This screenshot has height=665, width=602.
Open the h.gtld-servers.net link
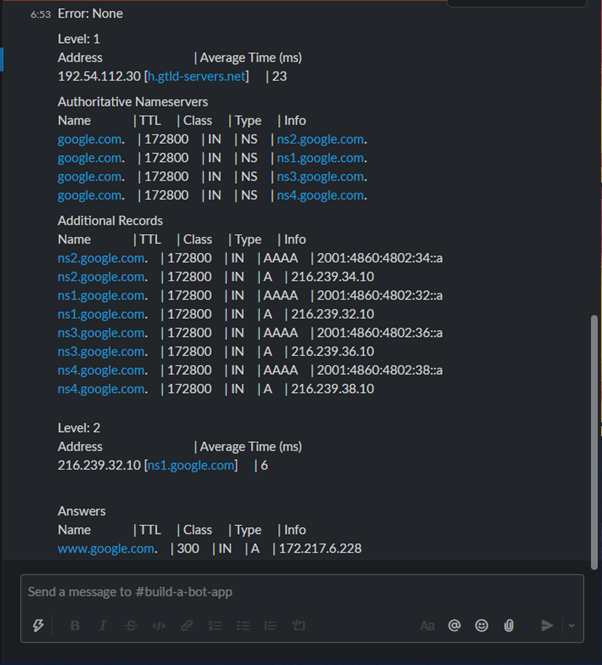pyautogui.click(x=197, y=76)
